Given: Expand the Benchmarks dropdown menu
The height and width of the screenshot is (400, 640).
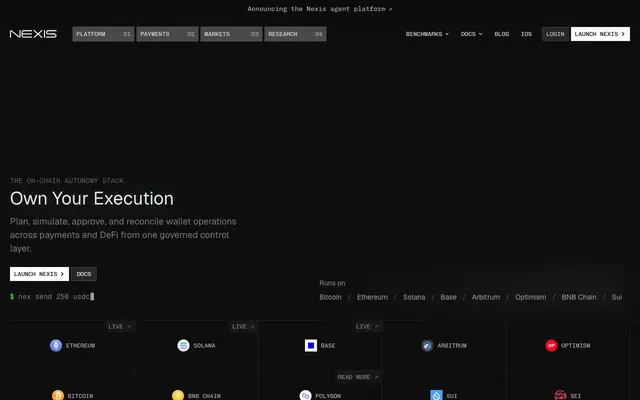Looking at the screenshot, I should tap(427, 34).
